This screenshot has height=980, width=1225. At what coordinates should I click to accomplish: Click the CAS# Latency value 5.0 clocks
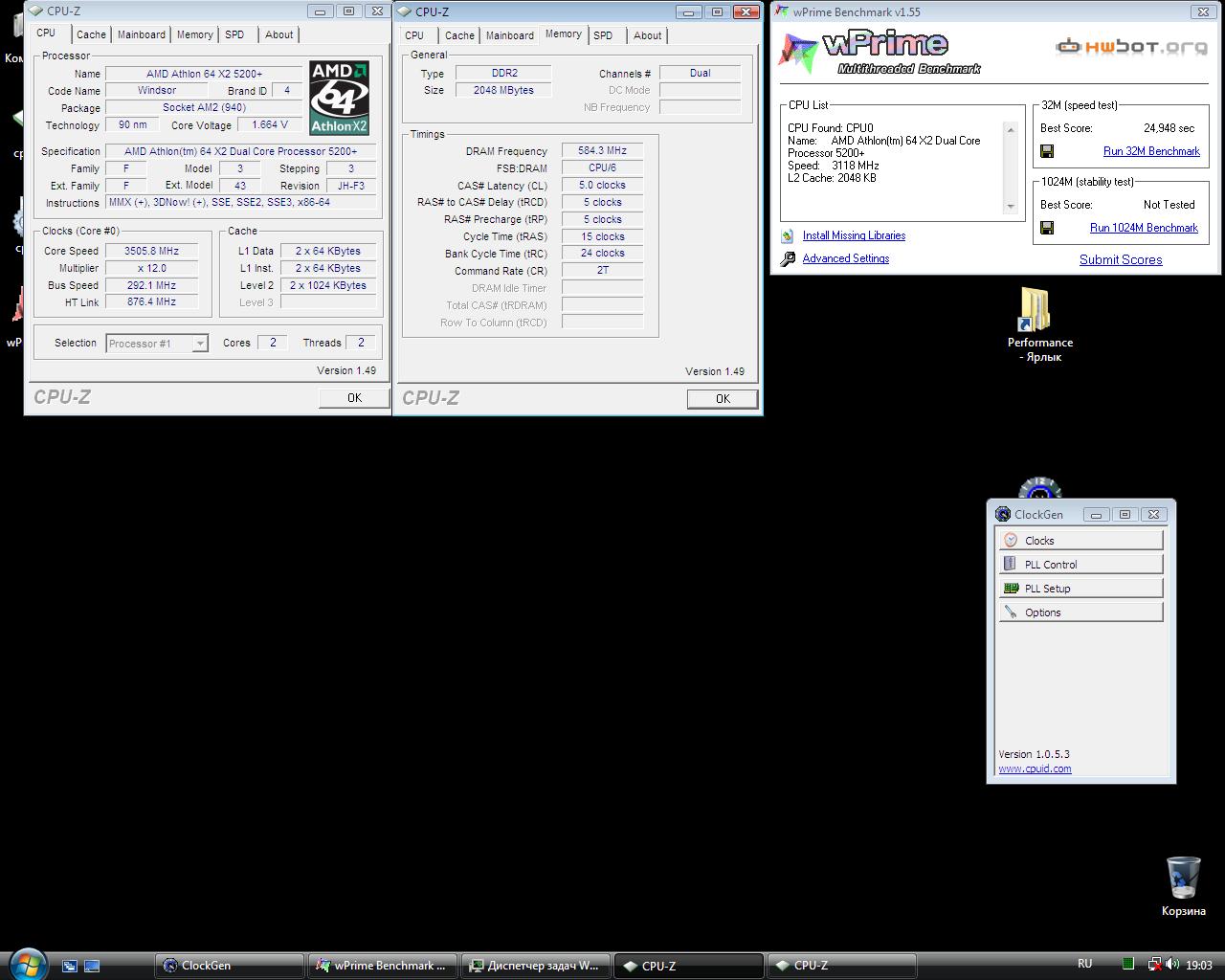(x=602, y=185)
